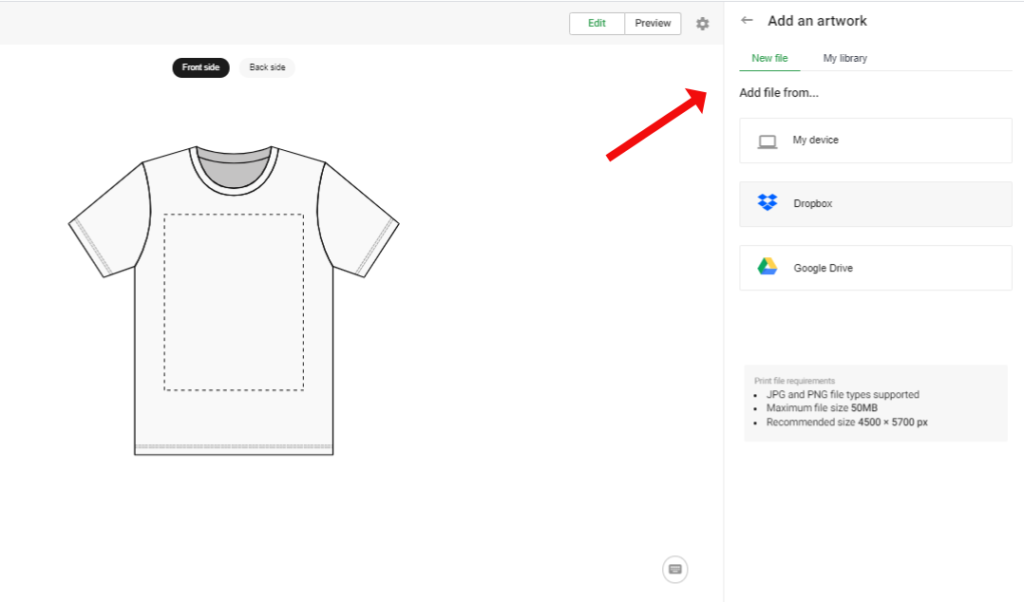Open the settings gear icon
This screenshot has width=1024, height=602.
coord(702,23)
